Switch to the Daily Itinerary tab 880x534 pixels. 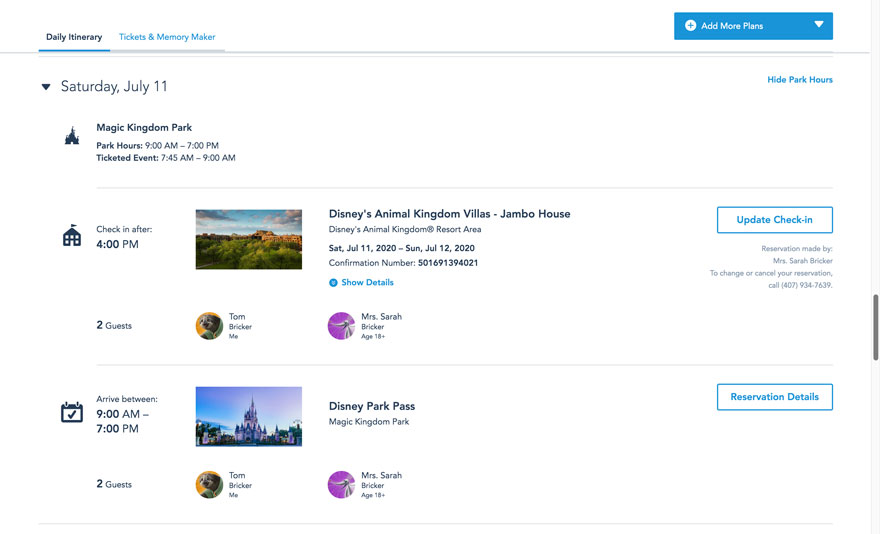click(x=74, y=37)
